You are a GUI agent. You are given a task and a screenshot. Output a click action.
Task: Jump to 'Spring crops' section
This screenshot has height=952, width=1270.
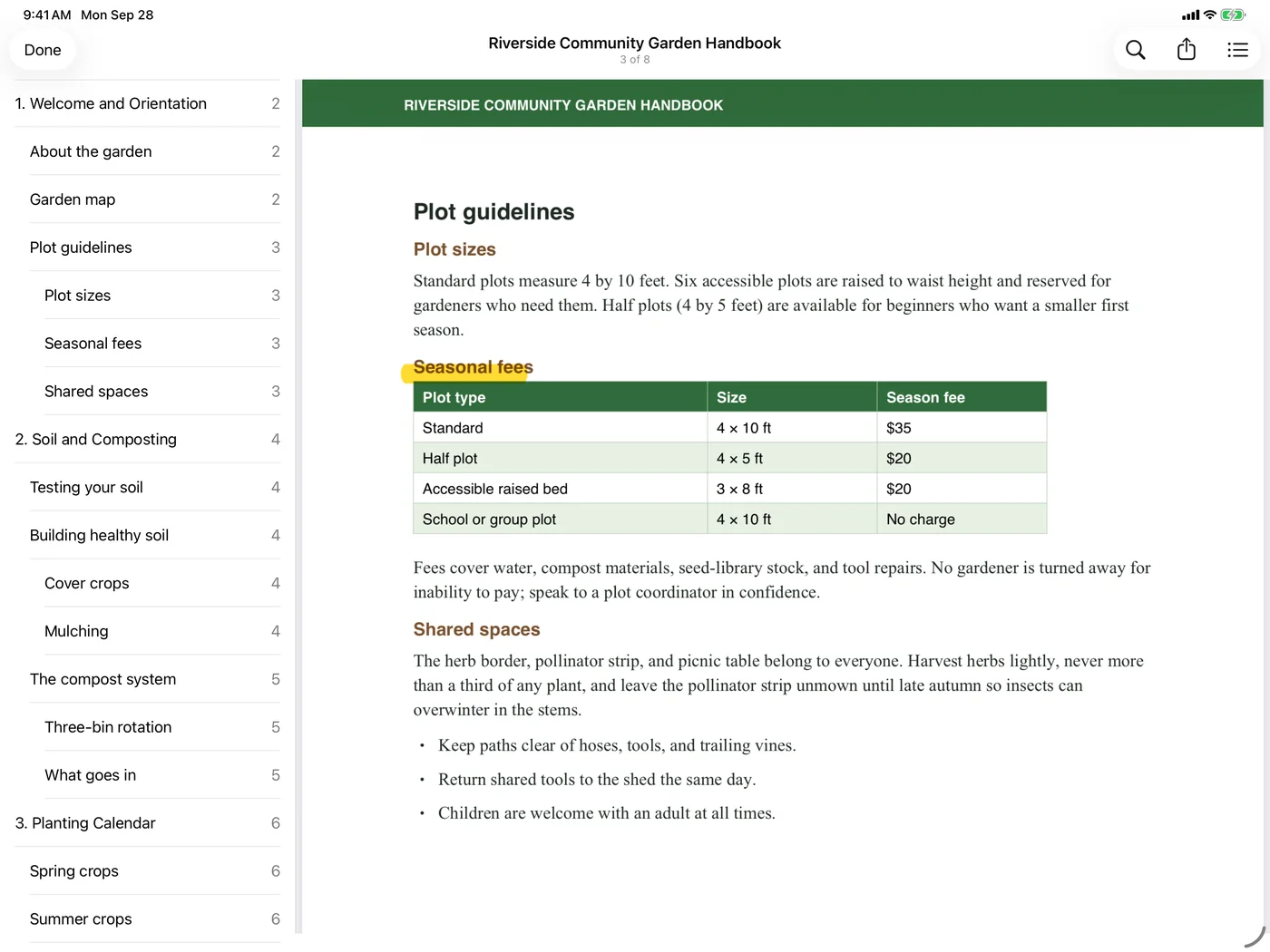(x=154, y=872)
